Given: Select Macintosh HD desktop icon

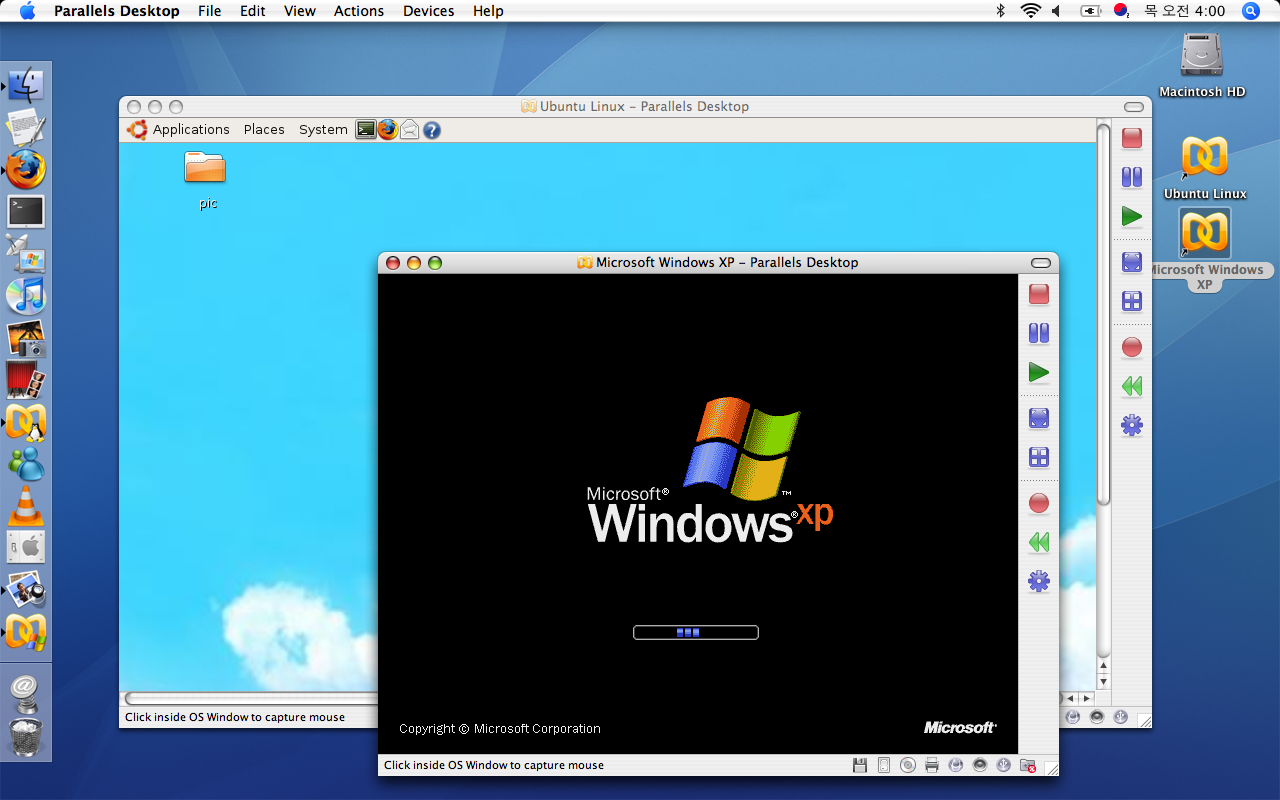Looking at the screenshot, I should [1202, 65].
